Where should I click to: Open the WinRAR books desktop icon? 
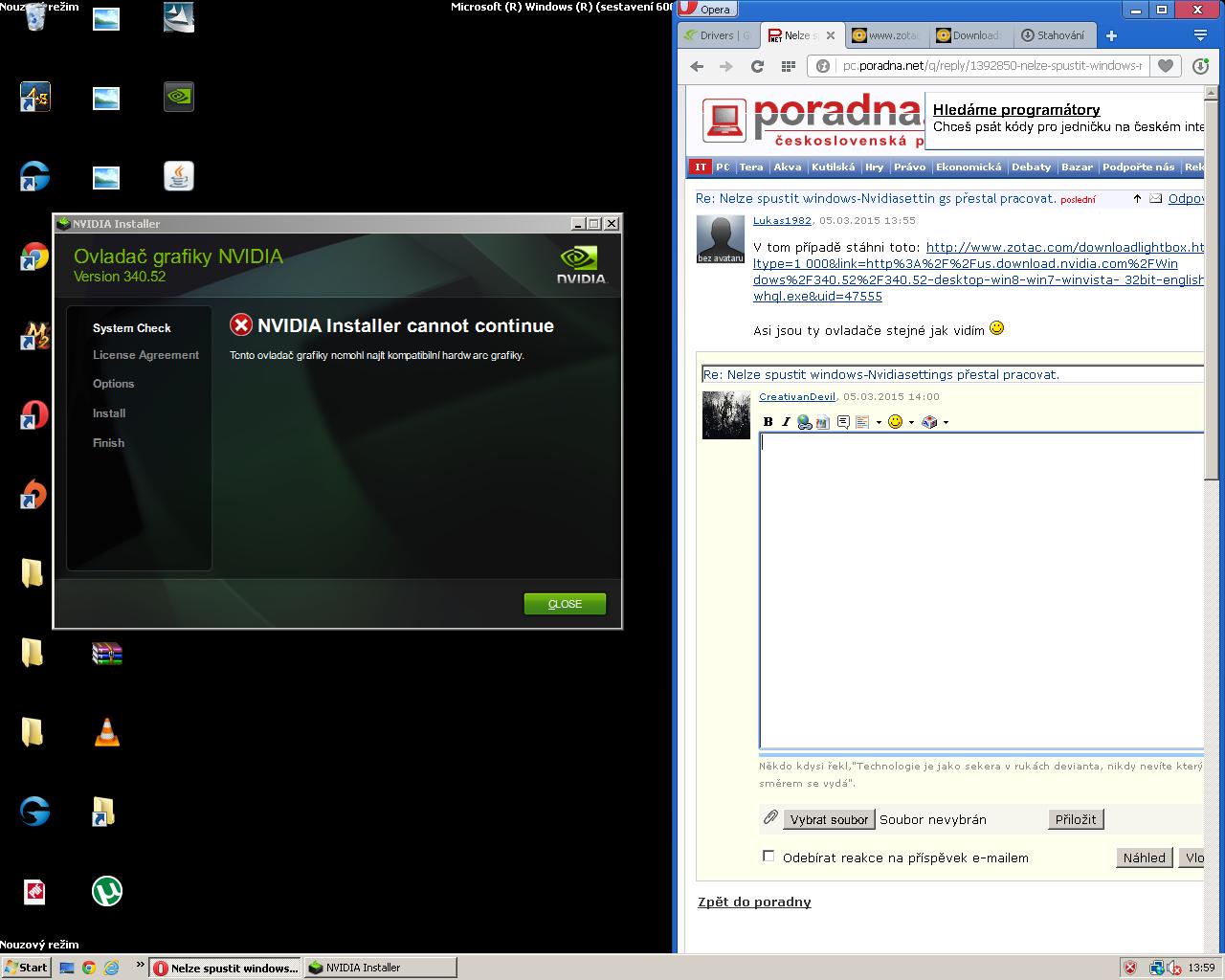pyautogui.click(x=107, y=654)
